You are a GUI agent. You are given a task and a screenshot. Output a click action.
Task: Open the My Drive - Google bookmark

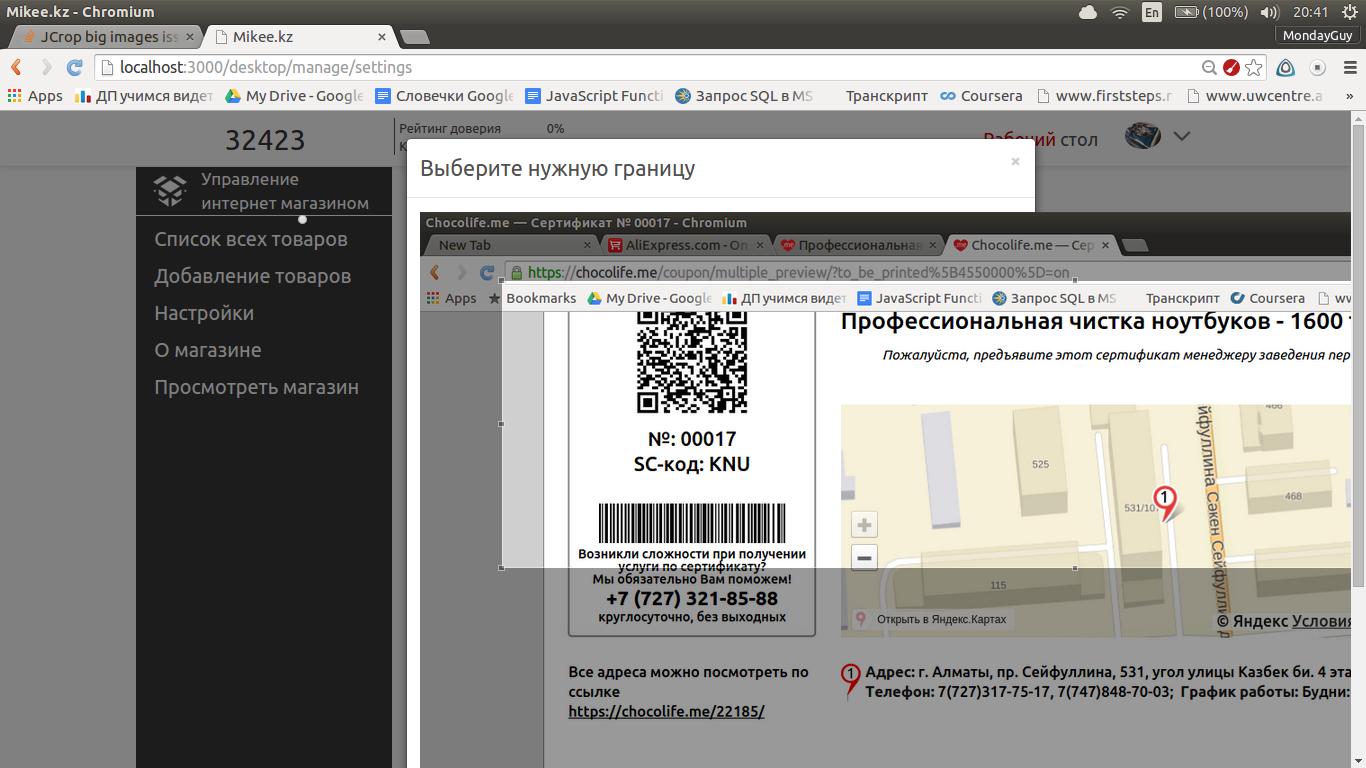point(293,96)
